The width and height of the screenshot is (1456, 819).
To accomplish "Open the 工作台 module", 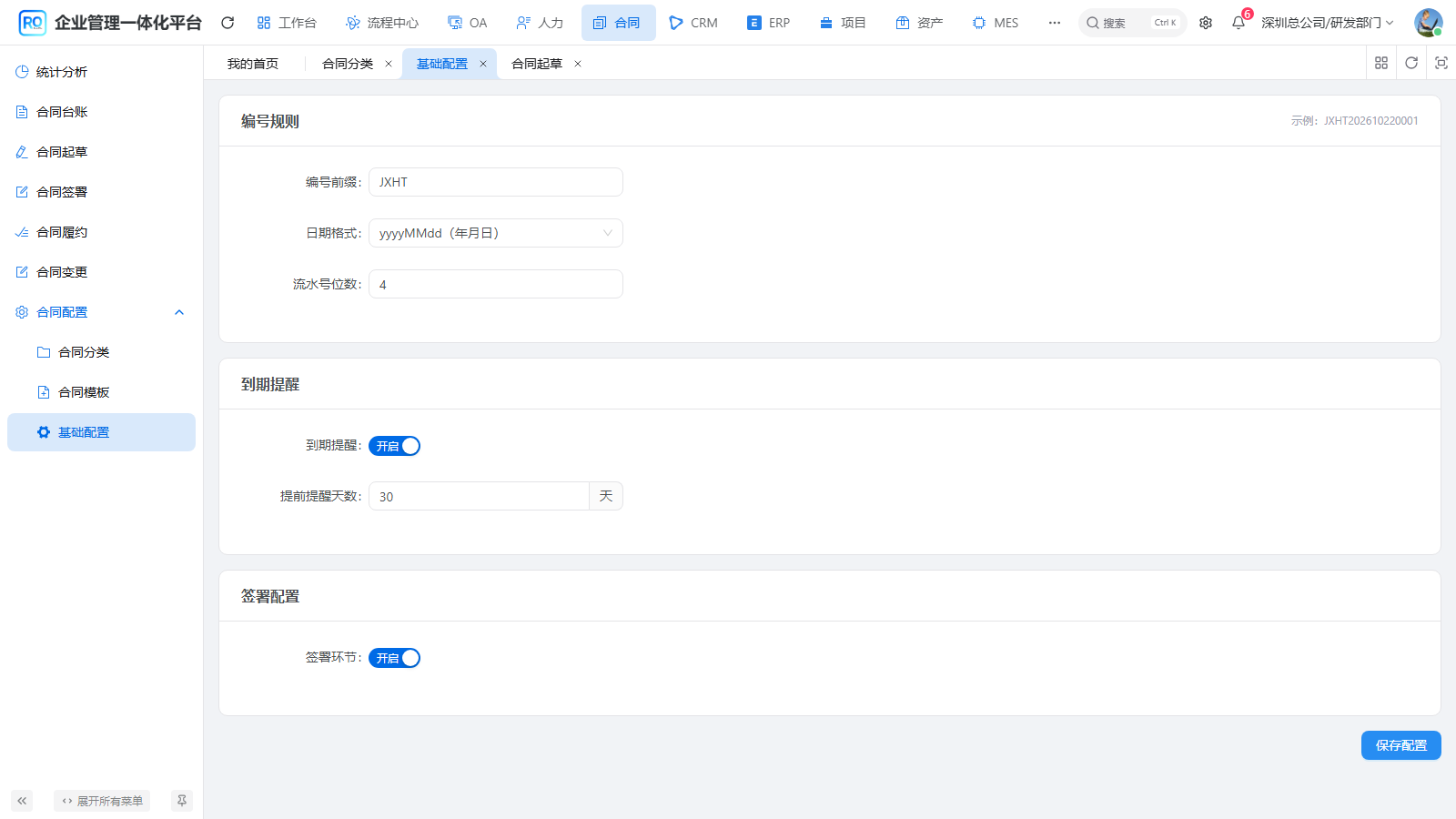I will [287, 23].
